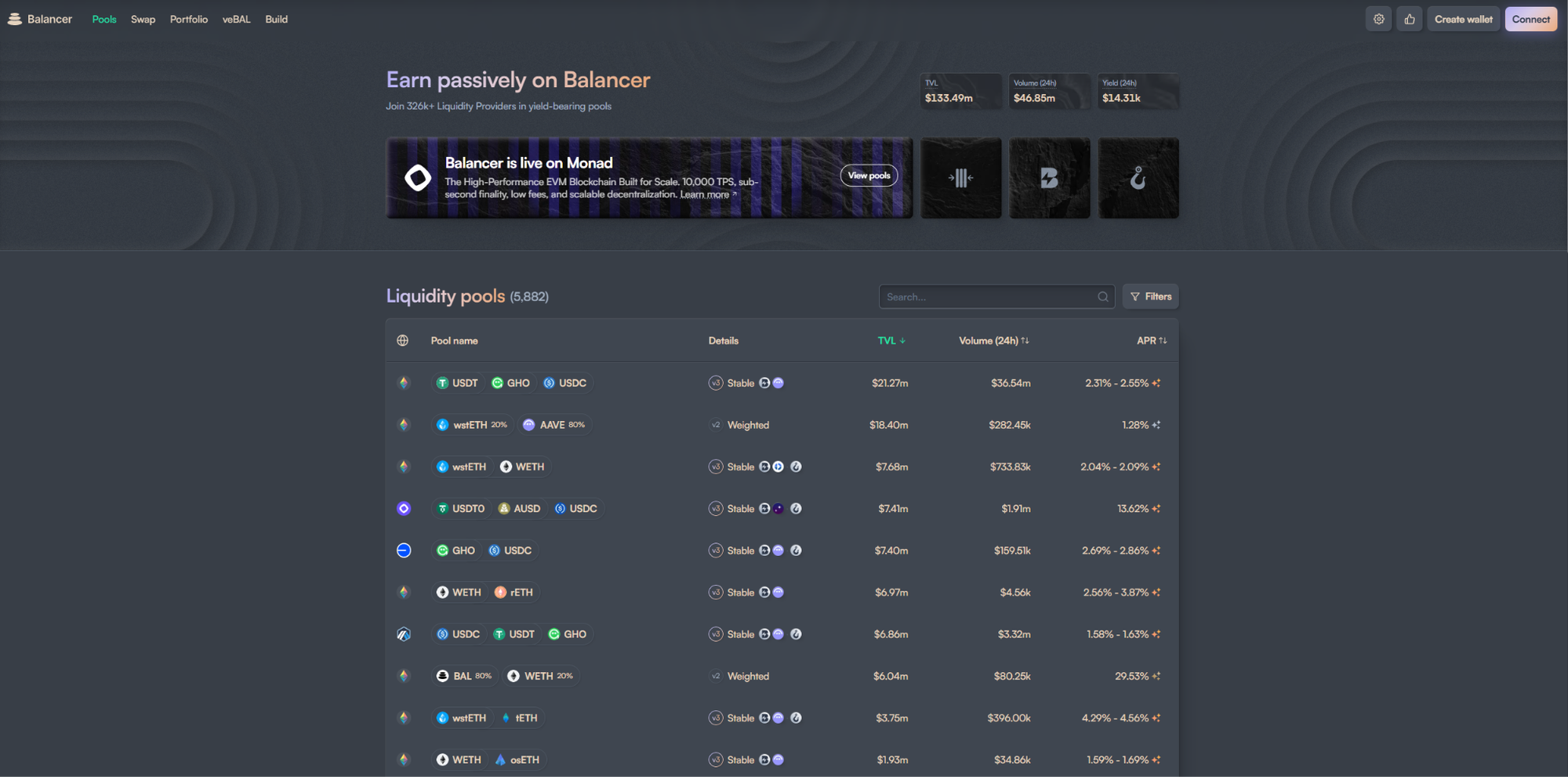The width and height of the screenshot is (1568, 777).
Task: Click the $7.68m TVL value
Action: (892, 467)
